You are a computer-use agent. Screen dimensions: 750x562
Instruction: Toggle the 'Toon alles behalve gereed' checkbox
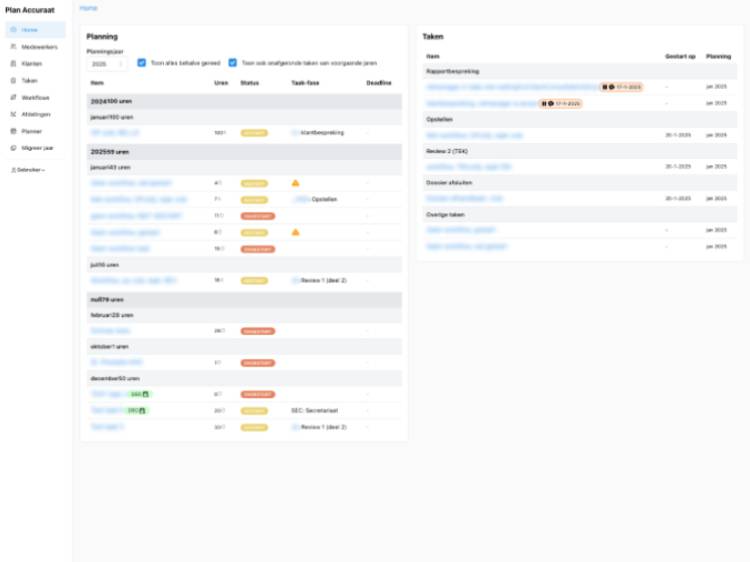142,62
